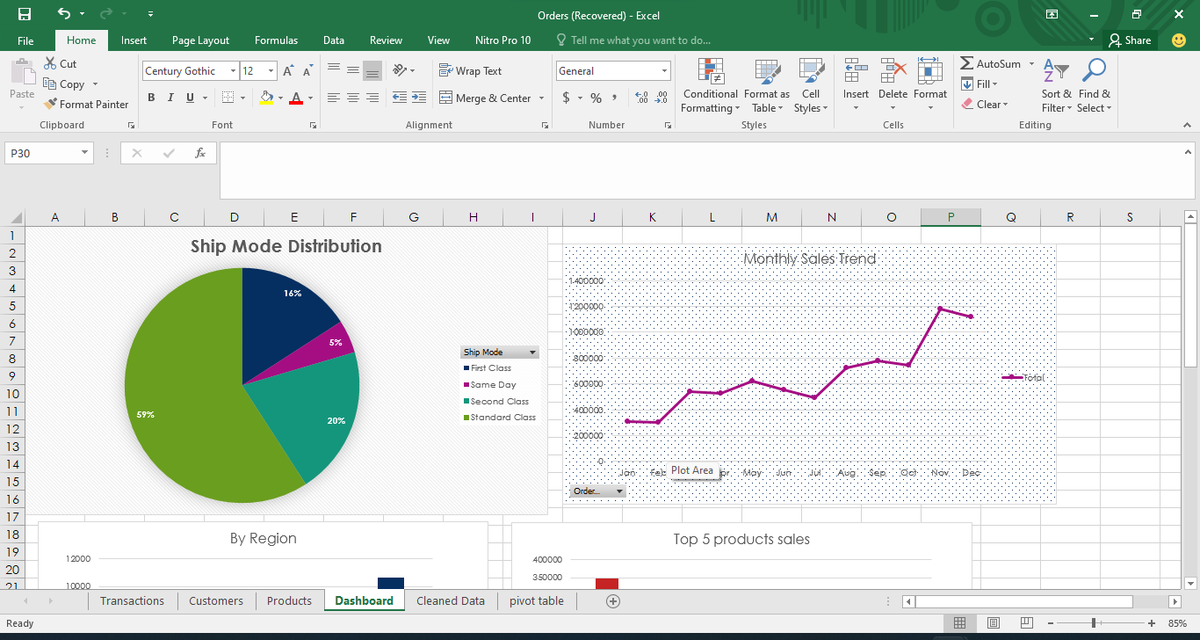Align text to the middle of cell

(351, 71)
